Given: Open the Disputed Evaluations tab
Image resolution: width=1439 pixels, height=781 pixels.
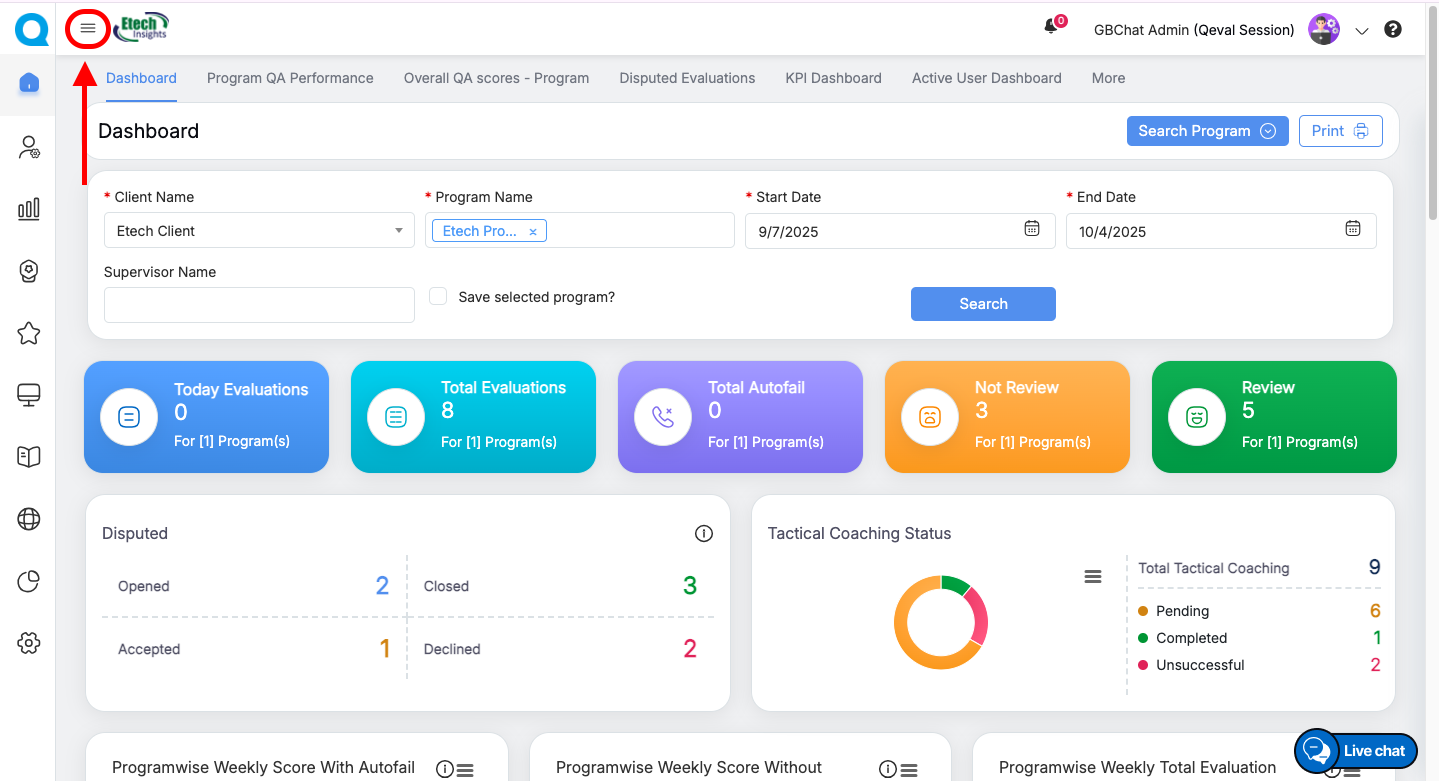Looking at the screenshot, I should click(x=687, y=78).
